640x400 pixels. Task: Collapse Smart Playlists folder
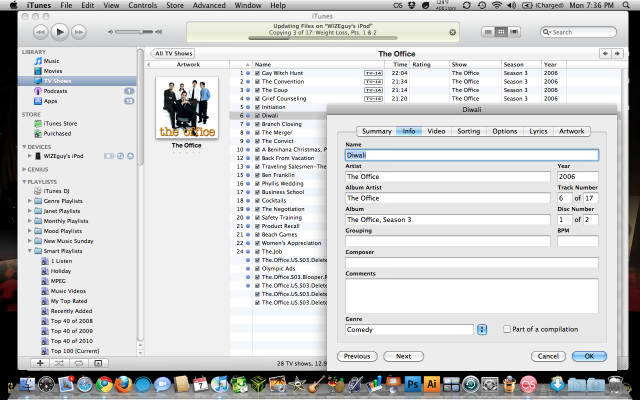[29, 251]
